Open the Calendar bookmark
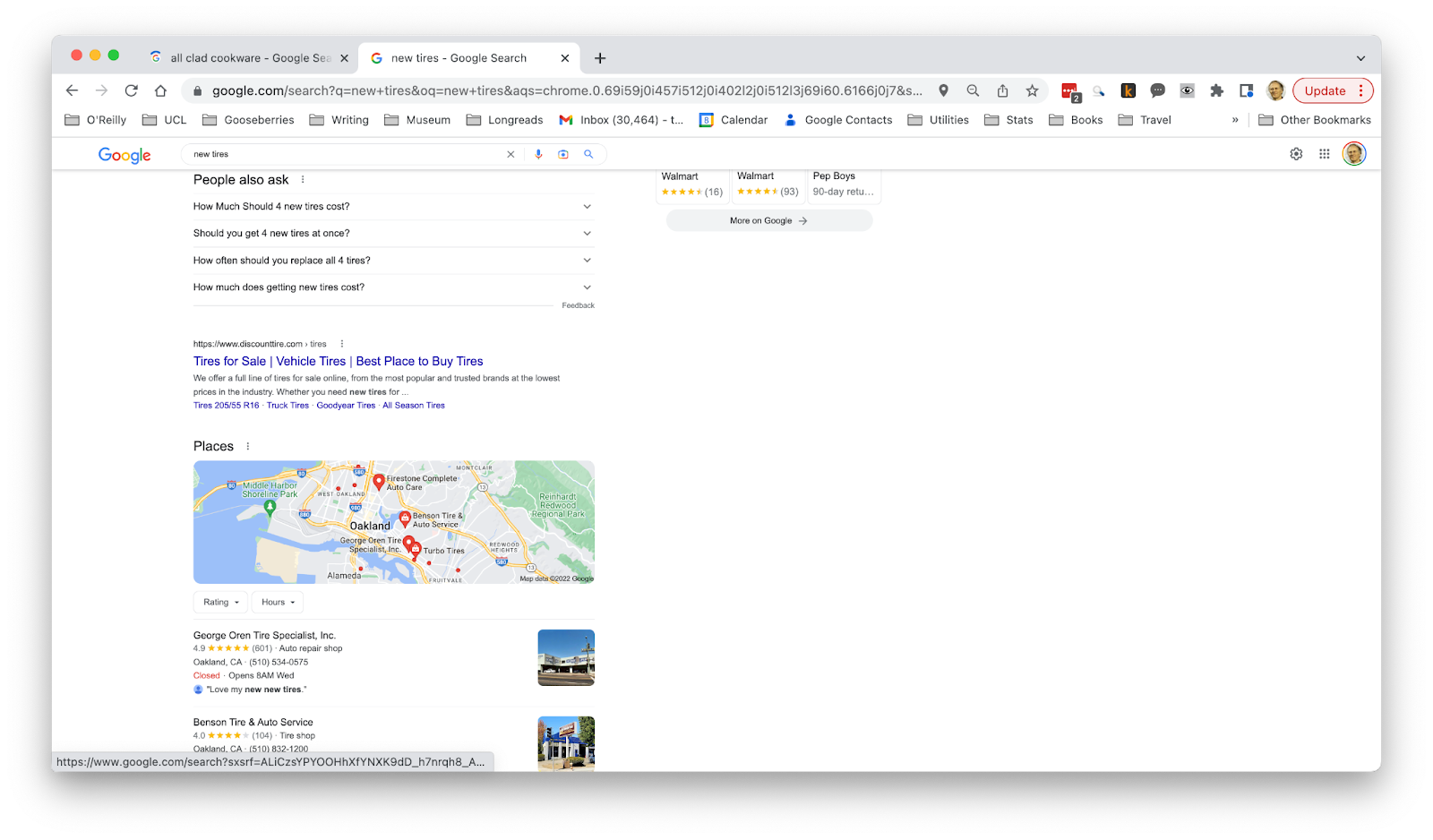 point(734,120)
